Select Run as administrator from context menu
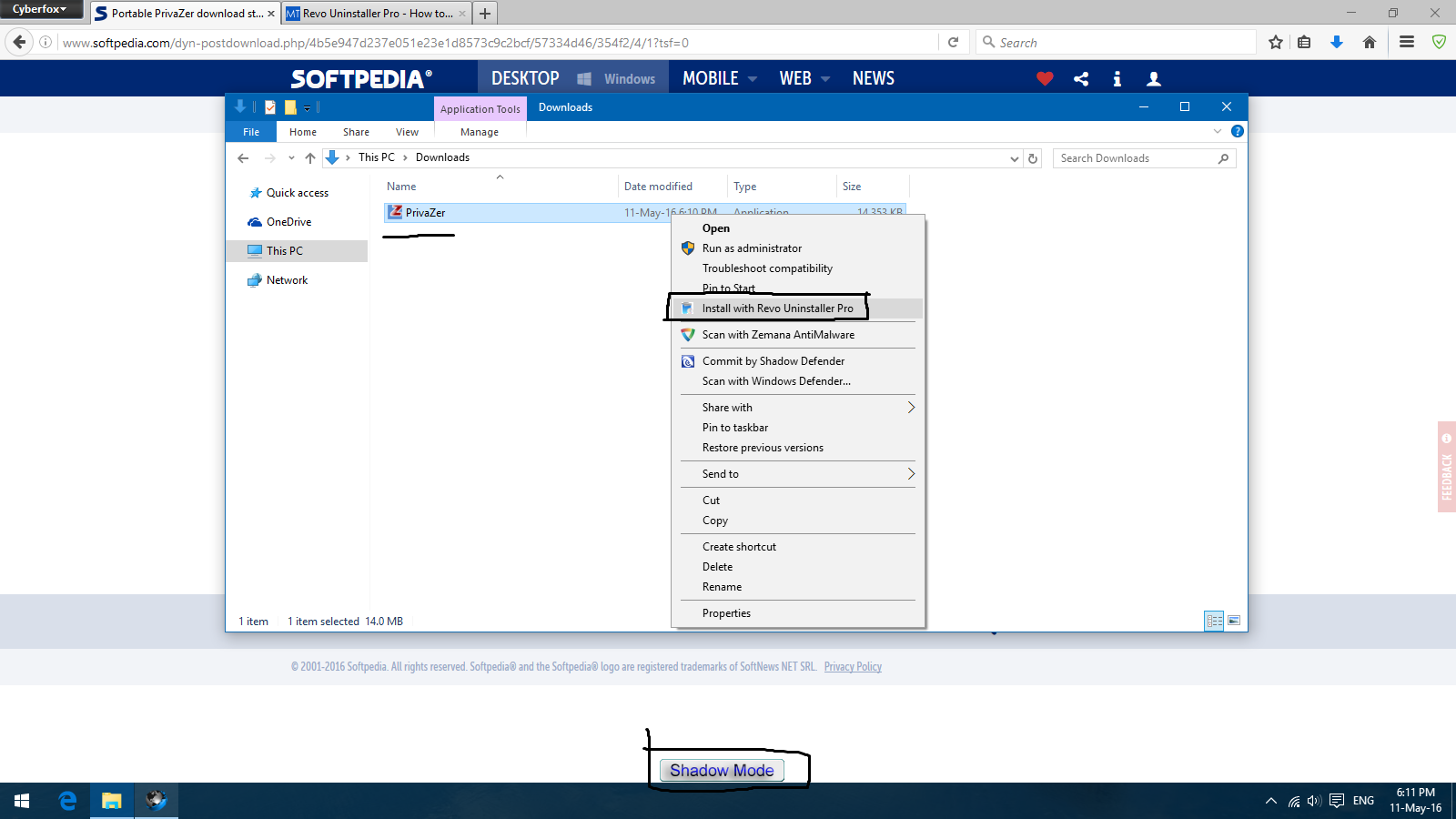The width and height of the screenshot is (1456, 819). 797,248
